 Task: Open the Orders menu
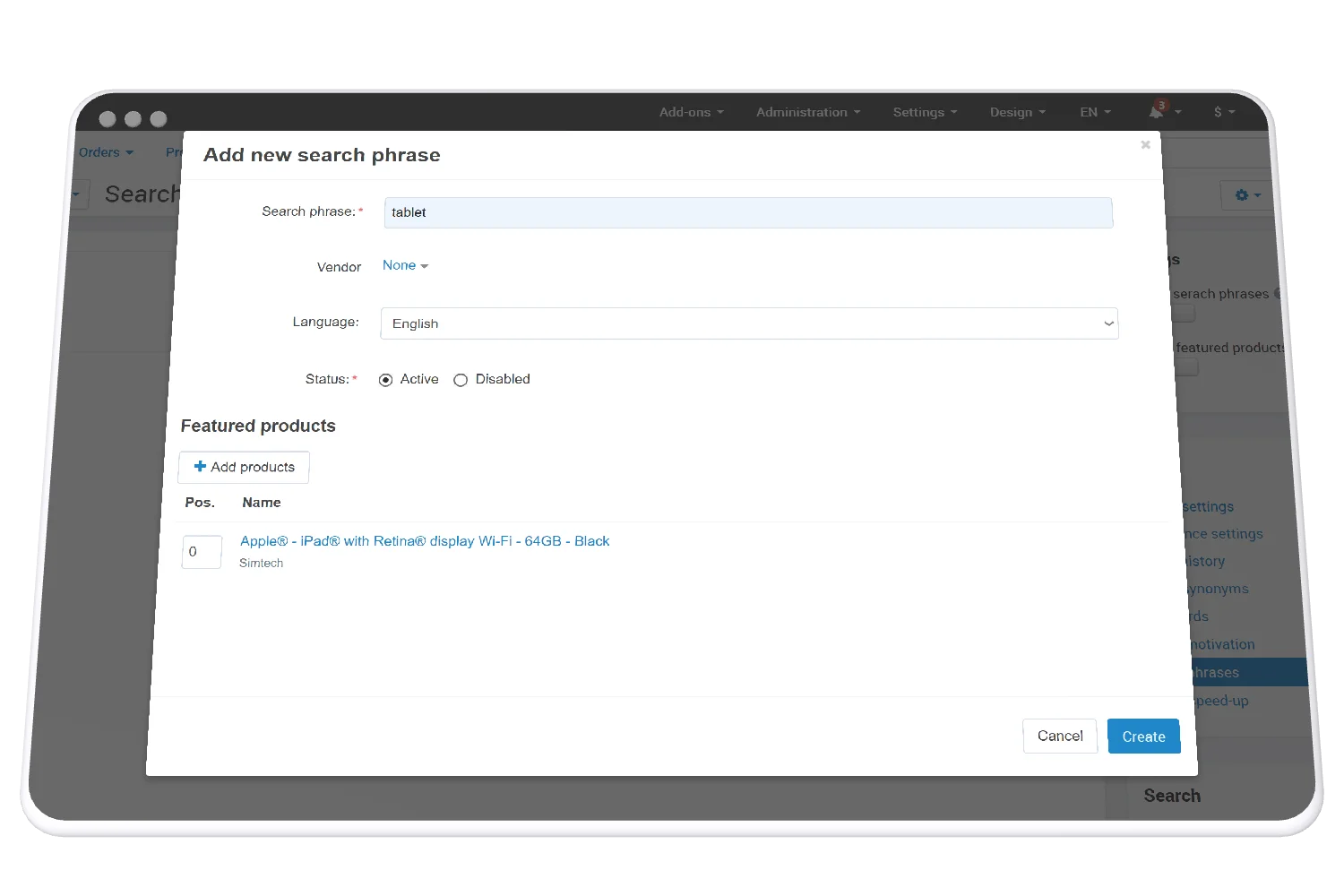click(x=106, y=152)
